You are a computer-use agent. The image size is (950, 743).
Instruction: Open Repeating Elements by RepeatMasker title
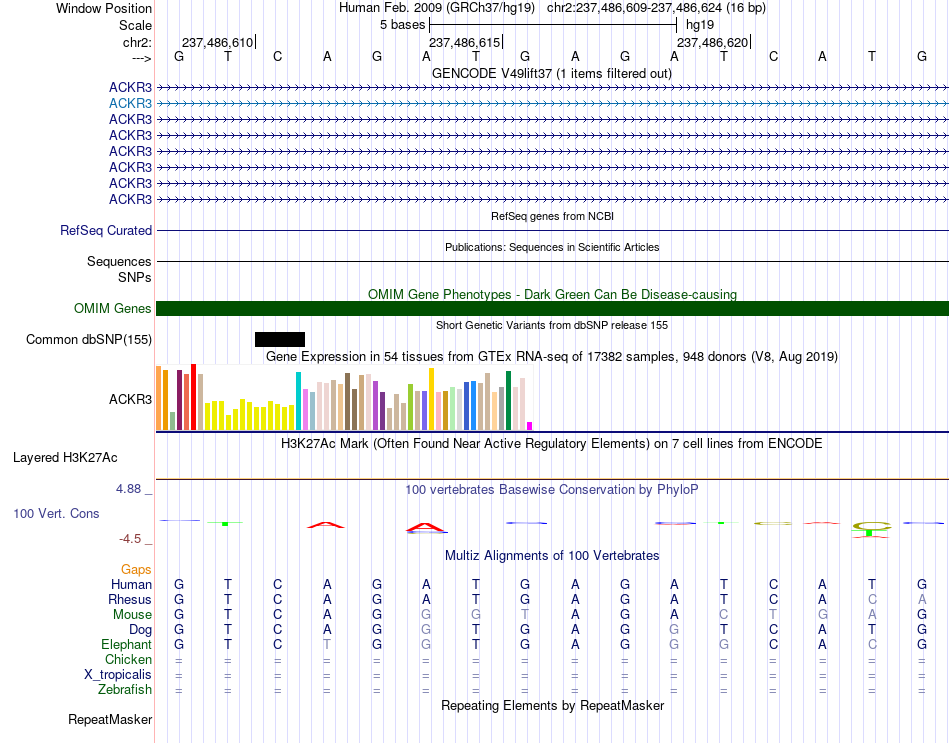[x=552, y=705]
